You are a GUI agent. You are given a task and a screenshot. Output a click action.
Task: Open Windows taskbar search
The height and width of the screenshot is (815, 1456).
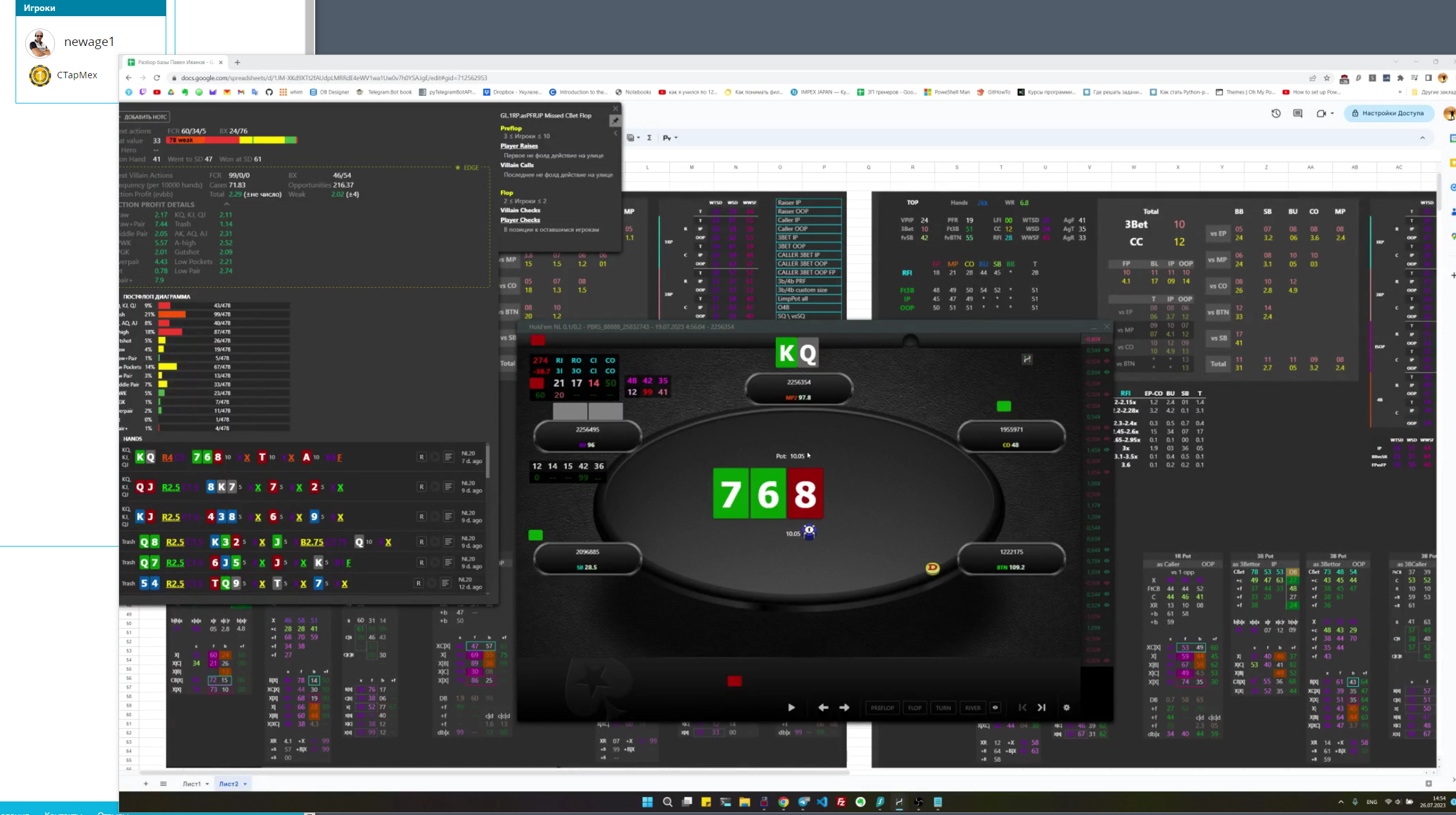coord(668,802)
